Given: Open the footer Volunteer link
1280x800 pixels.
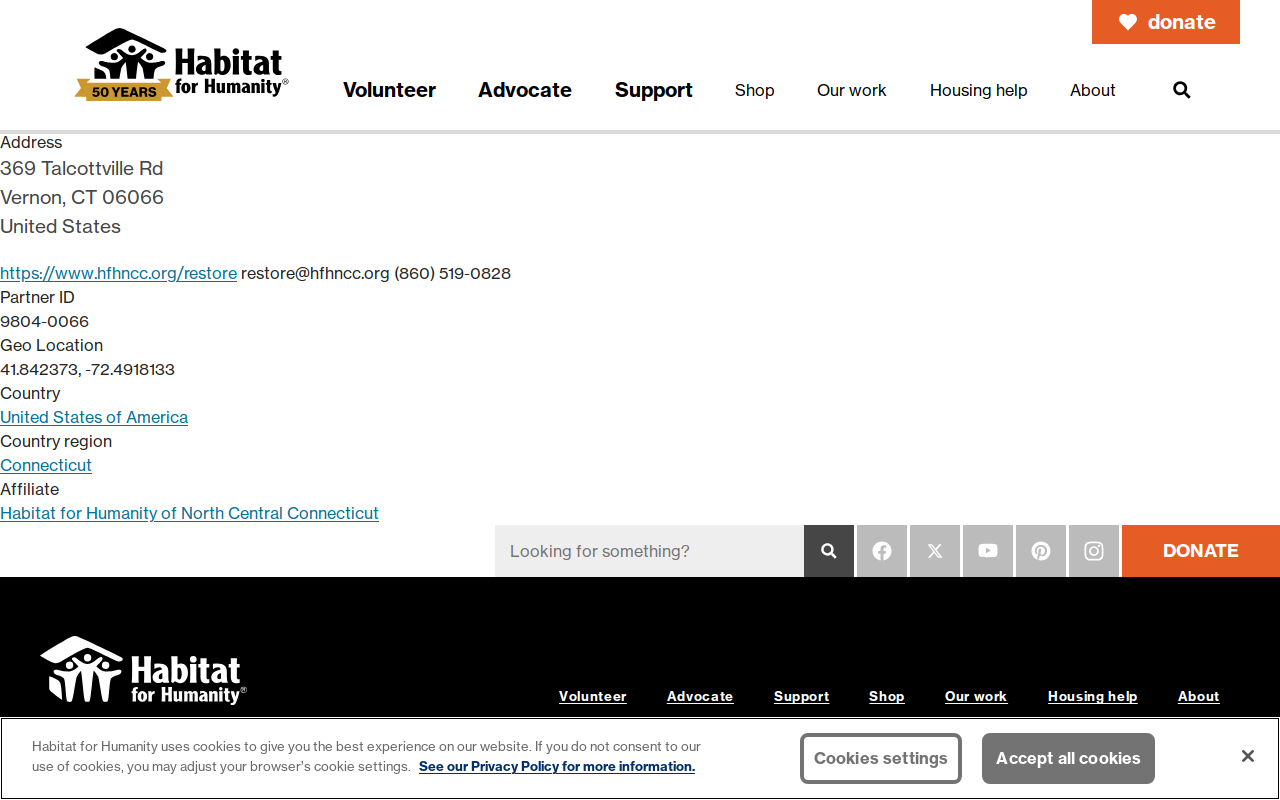Looking at the screenshot, I should [x=593, y=696].
